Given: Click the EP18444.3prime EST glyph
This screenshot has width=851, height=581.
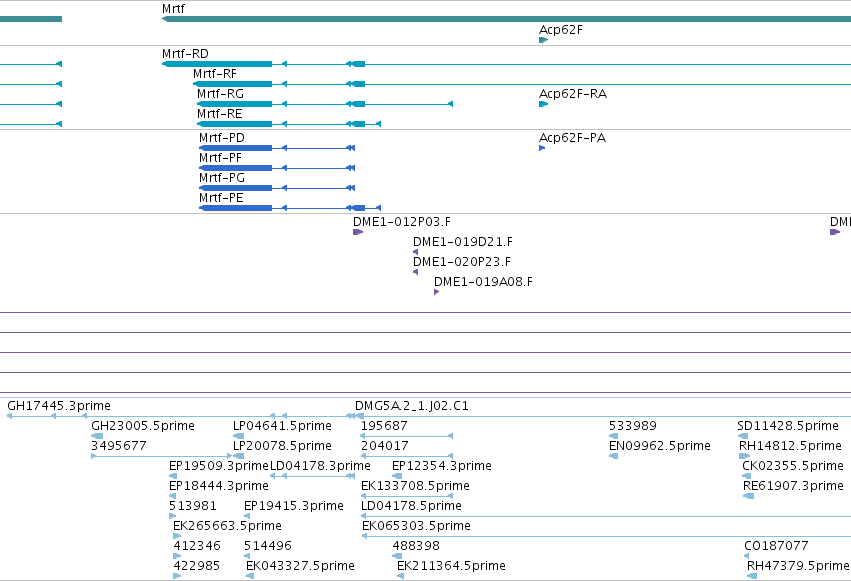Looking at the screenshot, I should coord(173,496).
